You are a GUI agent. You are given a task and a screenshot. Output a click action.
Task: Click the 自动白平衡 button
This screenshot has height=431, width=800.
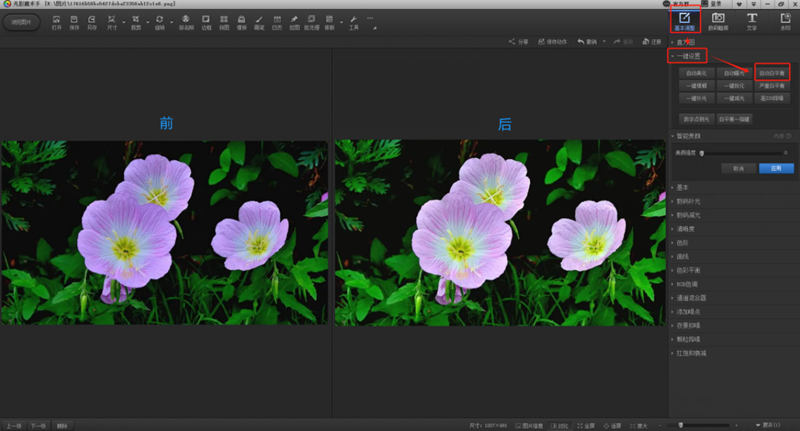(x=772, y=73)
